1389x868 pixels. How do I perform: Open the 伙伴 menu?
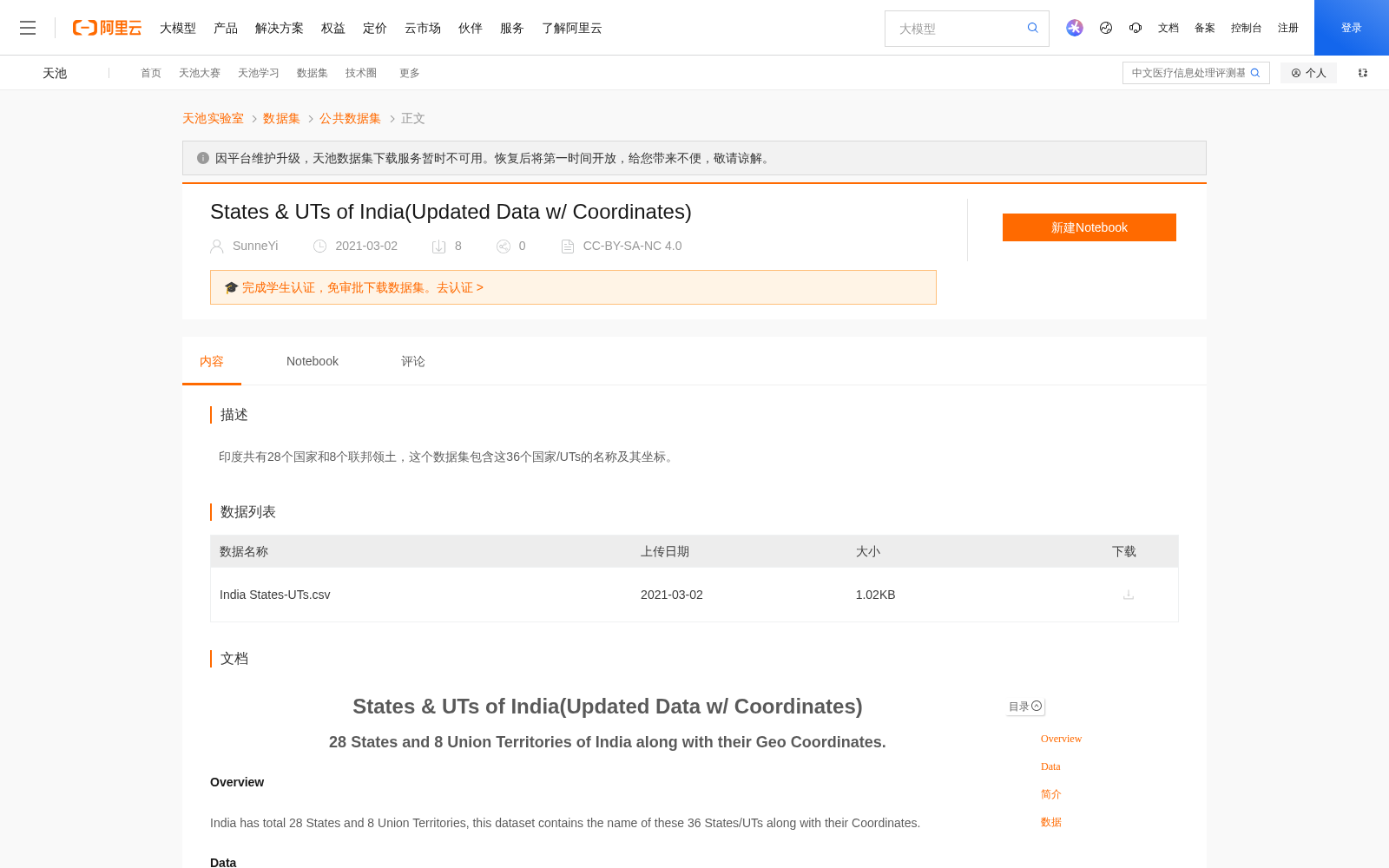point(471,28)
